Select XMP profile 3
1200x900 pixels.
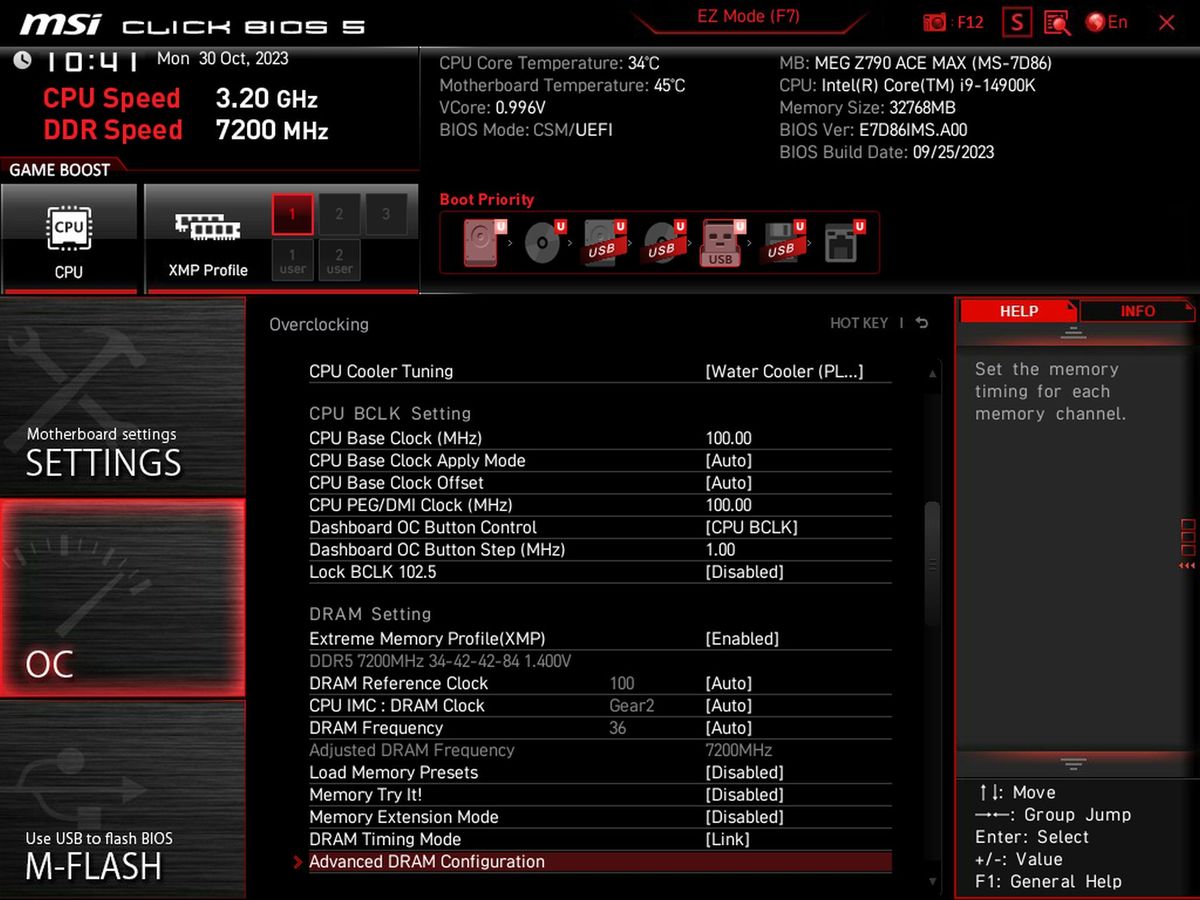[386, 214]
